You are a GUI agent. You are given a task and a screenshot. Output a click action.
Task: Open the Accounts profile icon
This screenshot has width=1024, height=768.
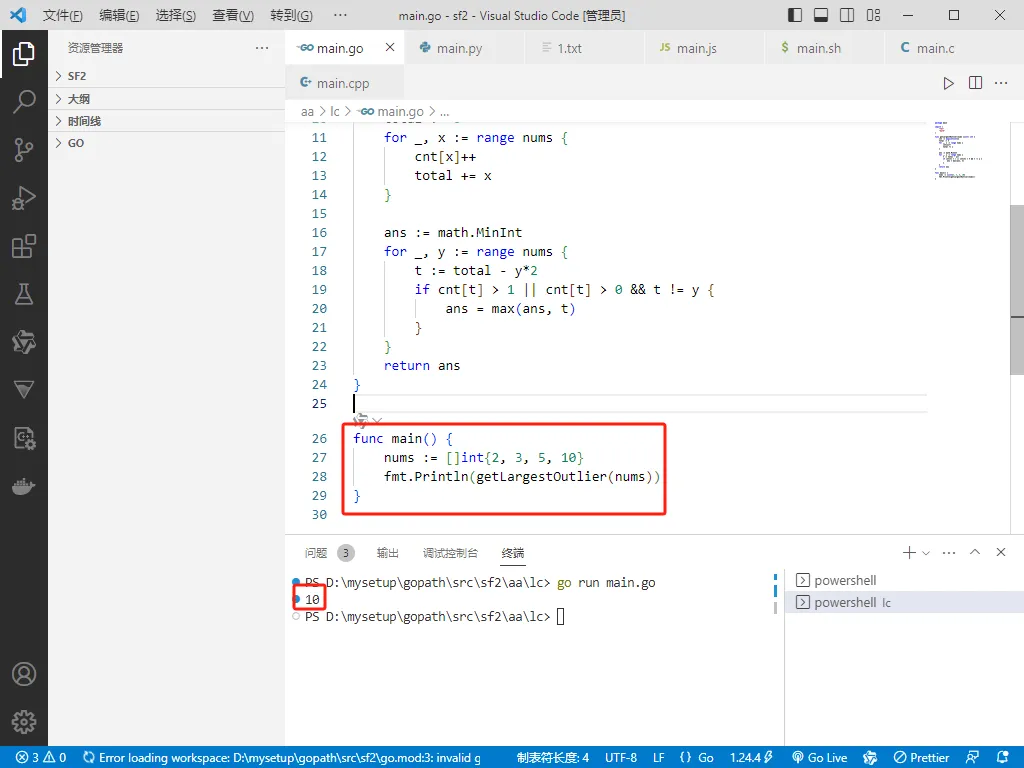coord(24,674)
